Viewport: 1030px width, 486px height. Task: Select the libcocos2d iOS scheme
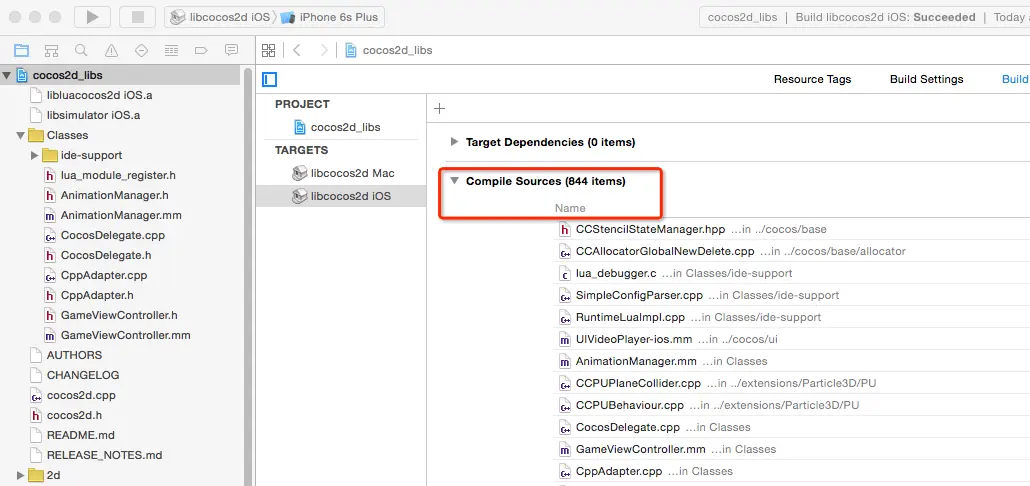coord(220,17)
